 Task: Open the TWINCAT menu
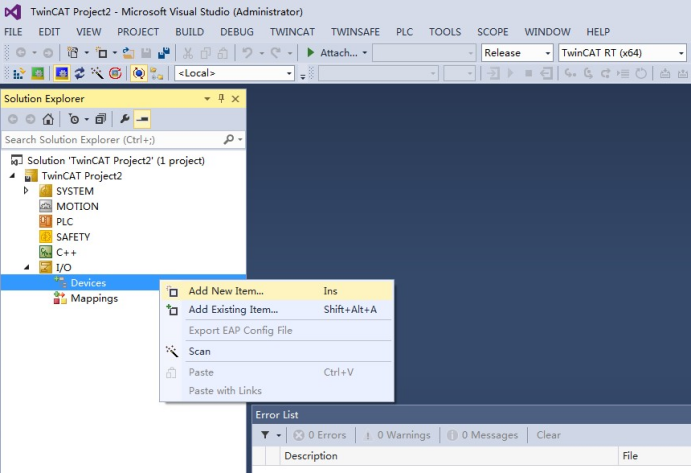292,32
